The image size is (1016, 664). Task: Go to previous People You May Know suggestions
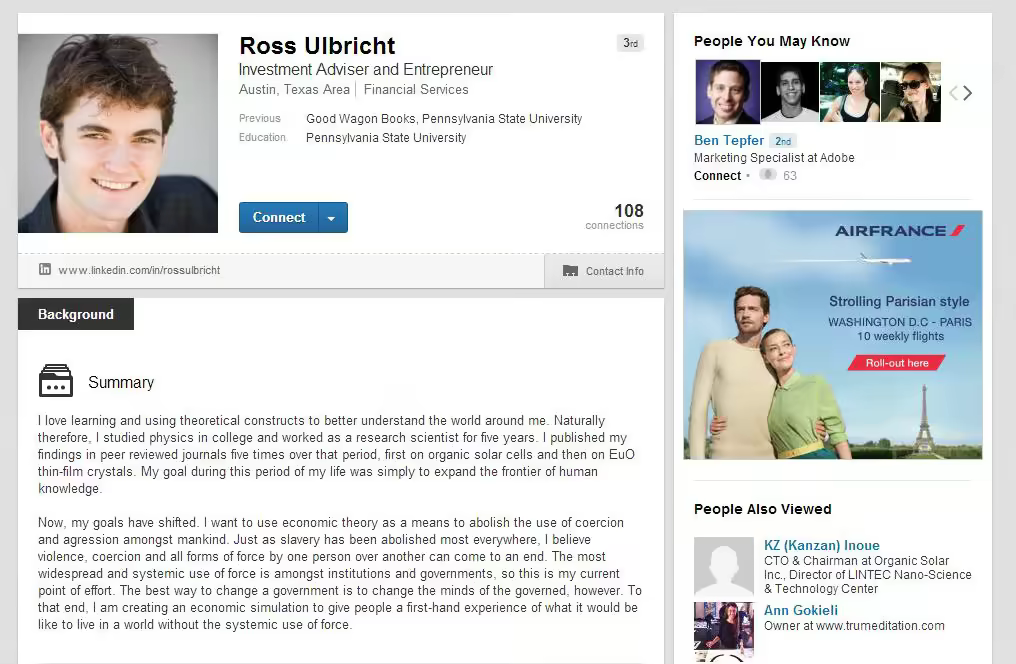[953, 93]
